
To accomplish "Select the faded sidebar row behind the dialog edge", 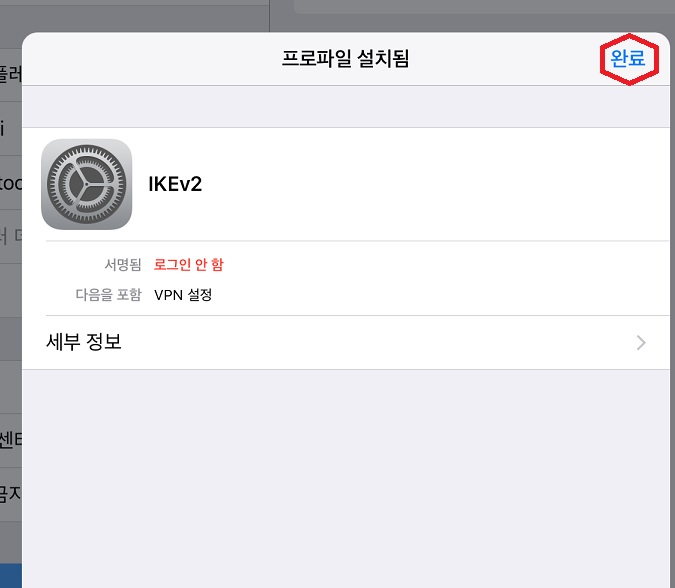I will (11, 236).
